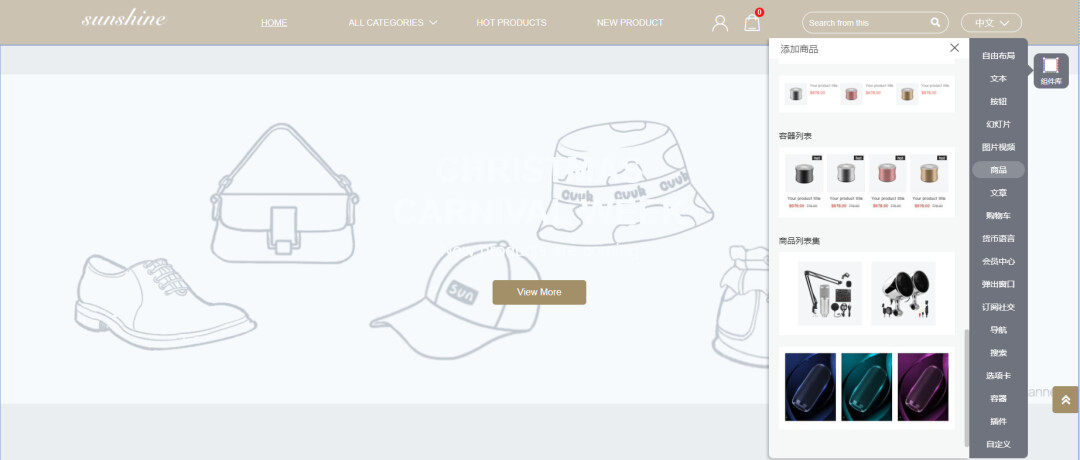
Task: Click the sunshine logo
Action: (x=124, y=20)
